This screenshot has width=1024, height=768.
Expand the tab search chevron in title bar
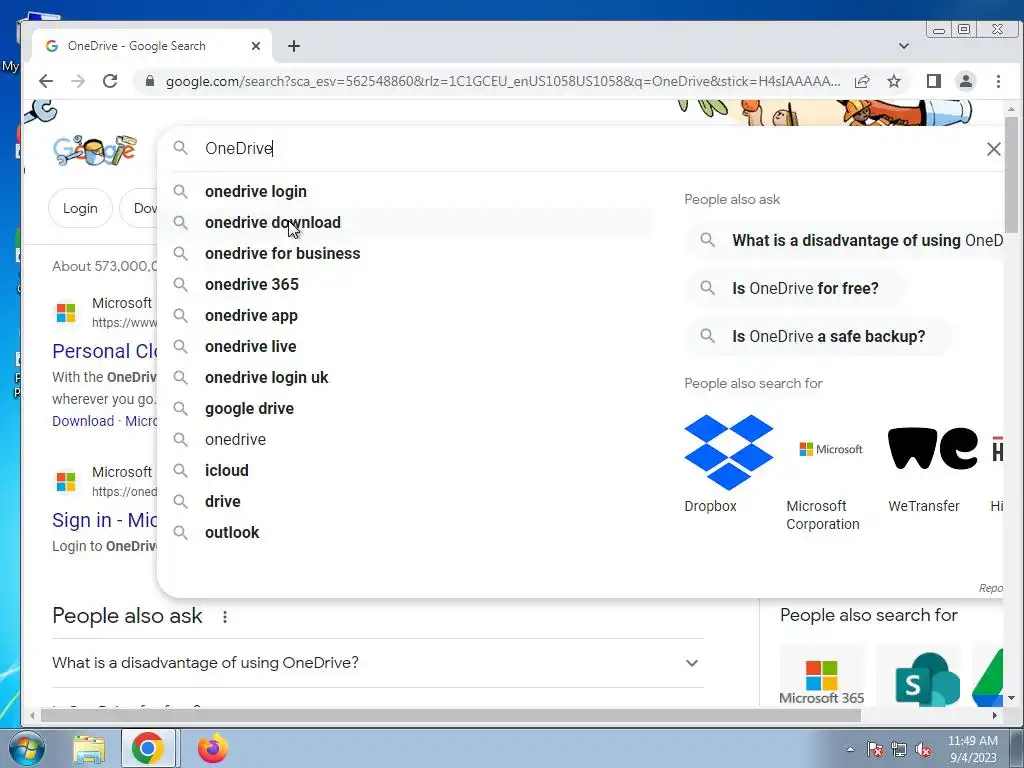tap(904, 46)
